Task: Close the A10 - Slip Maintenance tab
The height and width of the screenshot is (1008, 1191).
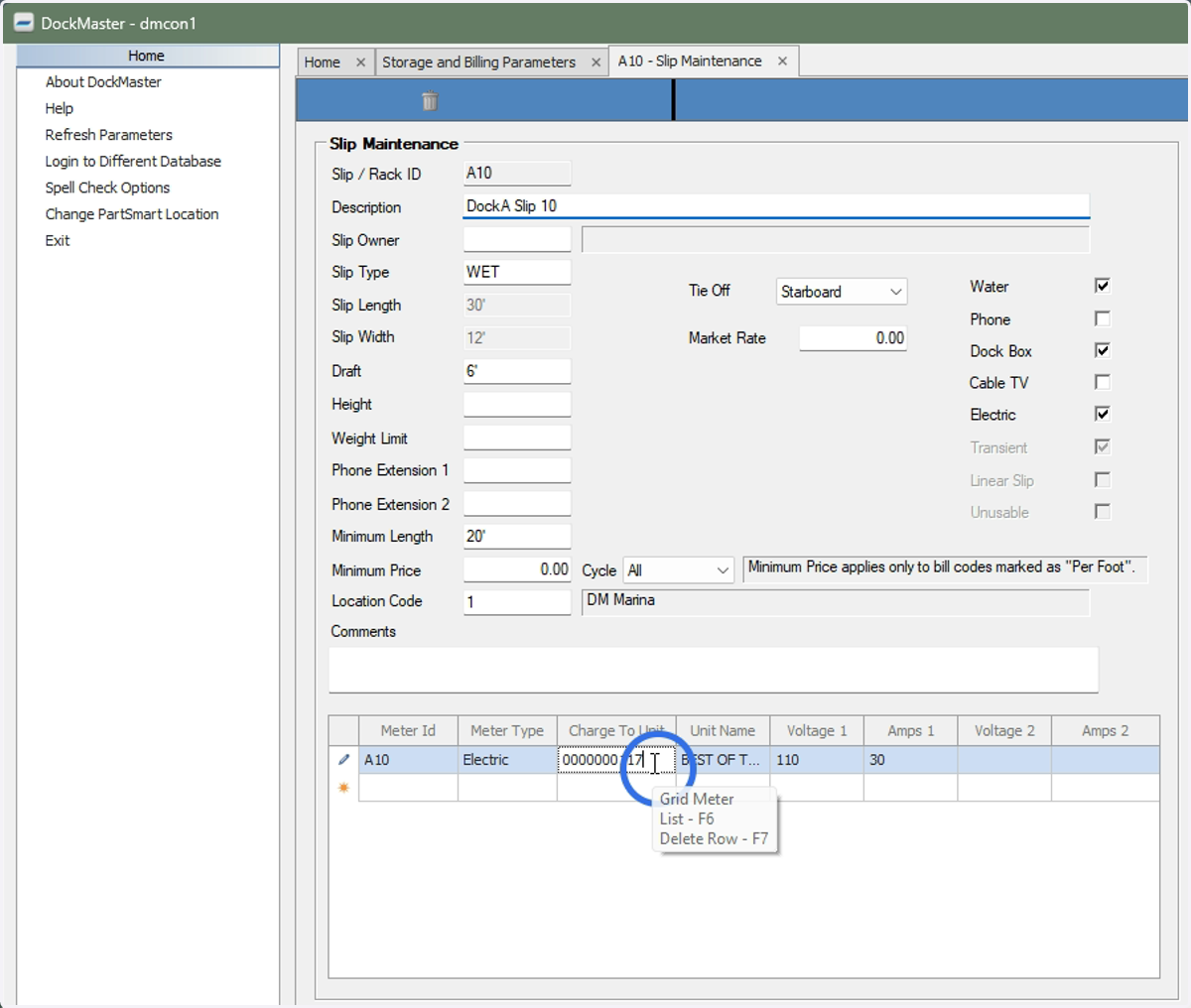Action: tap(782, 62)
